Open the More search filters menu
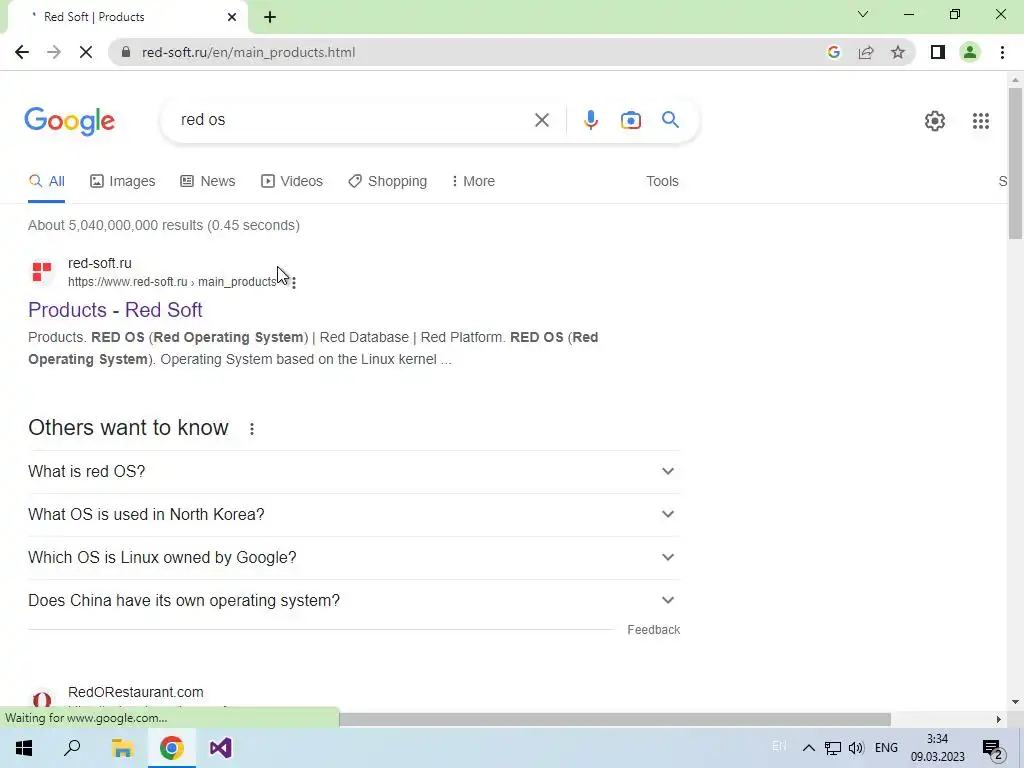1024x768 pixels. click(x=473, y=182)
